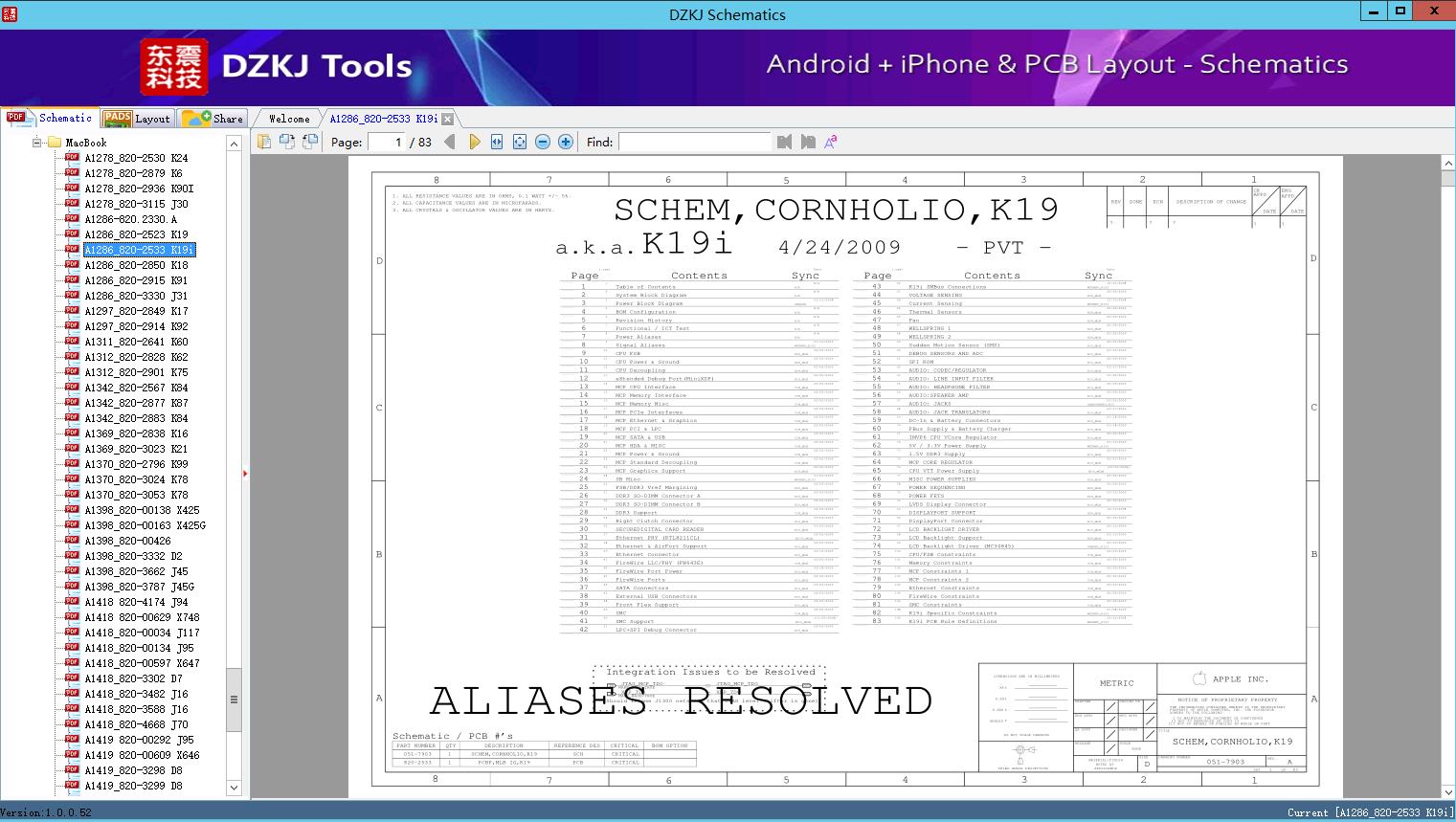Screen dimensions: 1456x822
Task: Click the document viewer scroll up arrow
Action: [1447, 165]
